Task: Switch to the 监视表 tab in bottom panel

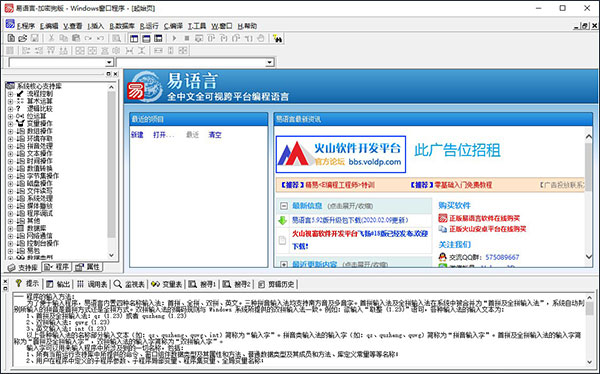Action: click(x=129, y=284)
